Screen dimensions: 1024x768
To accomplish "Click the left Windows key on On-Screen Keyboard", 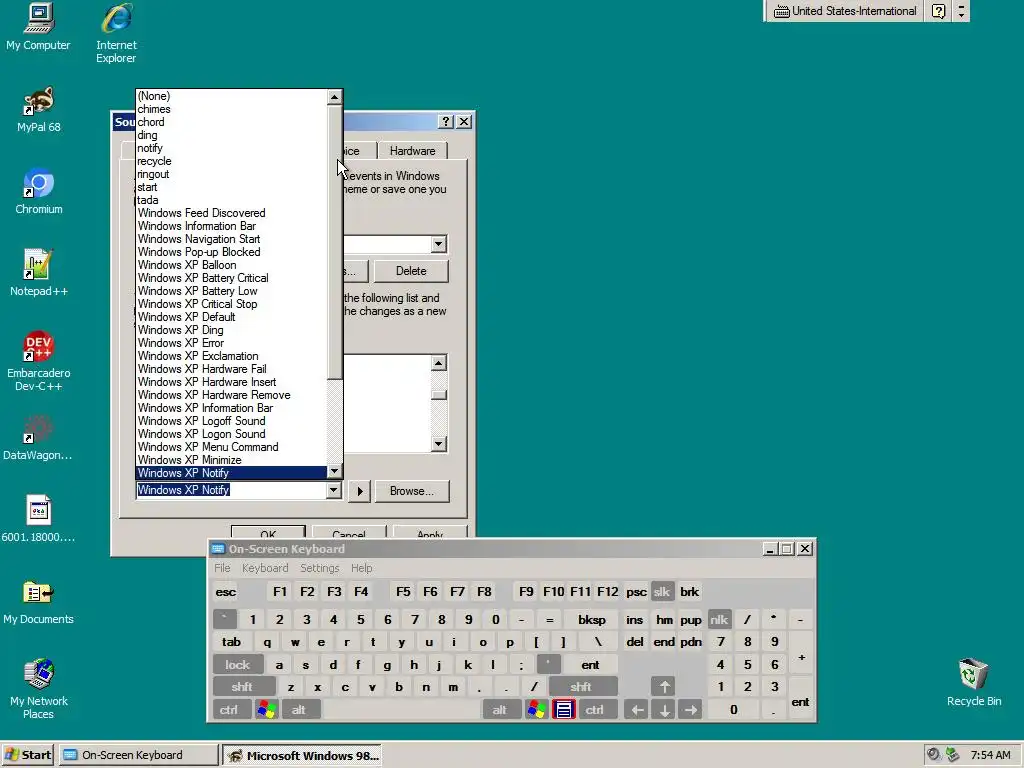I will 266,709.
